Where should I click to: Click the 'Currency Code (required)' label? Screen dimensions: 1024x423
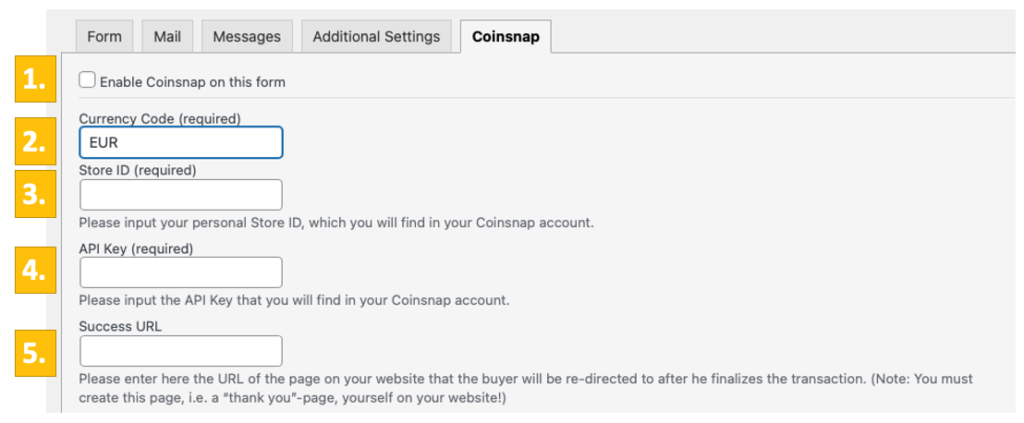tap(160, 118)
